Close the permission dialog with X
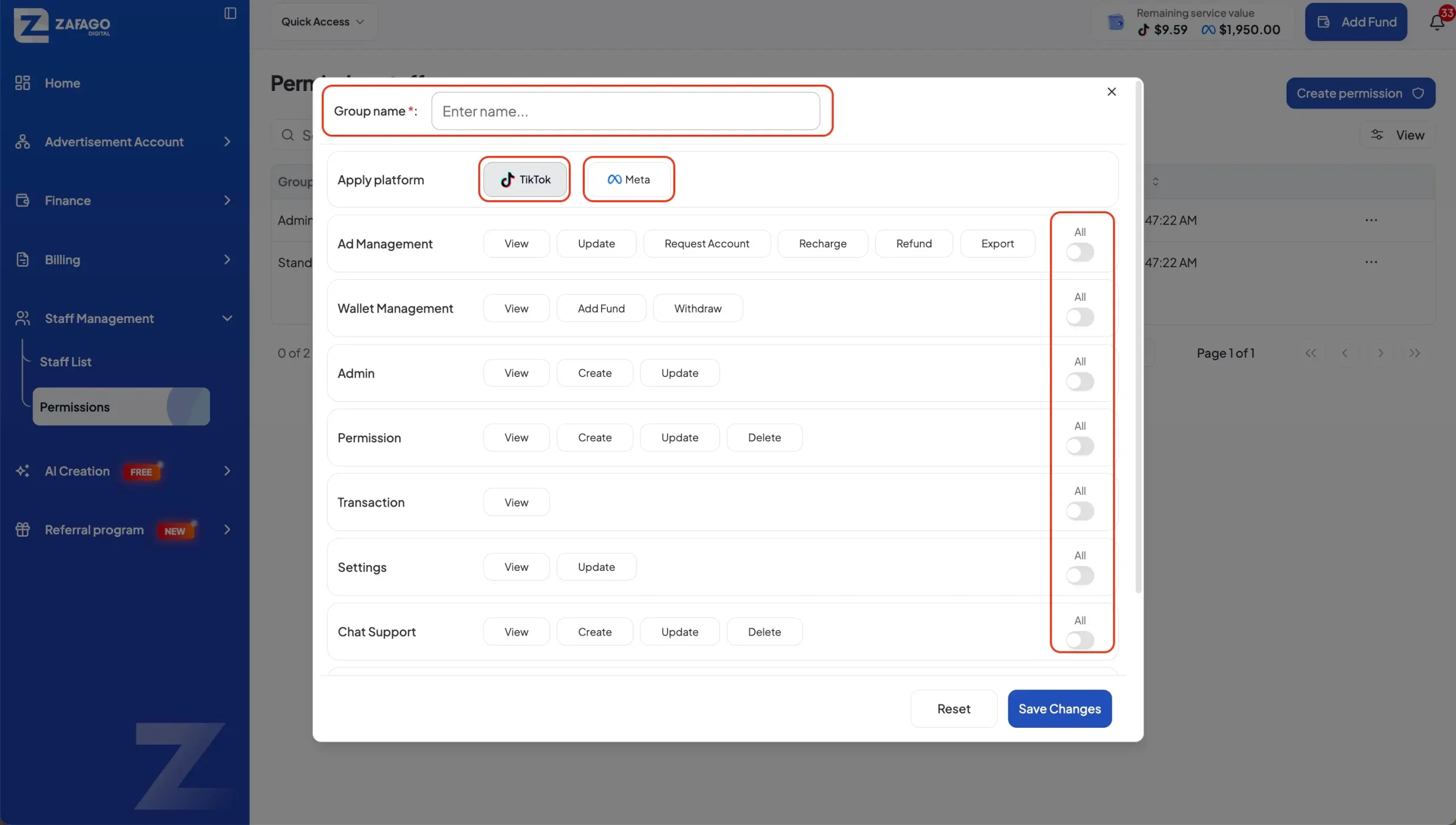 pyautogui.click(x=1112, y=92)
